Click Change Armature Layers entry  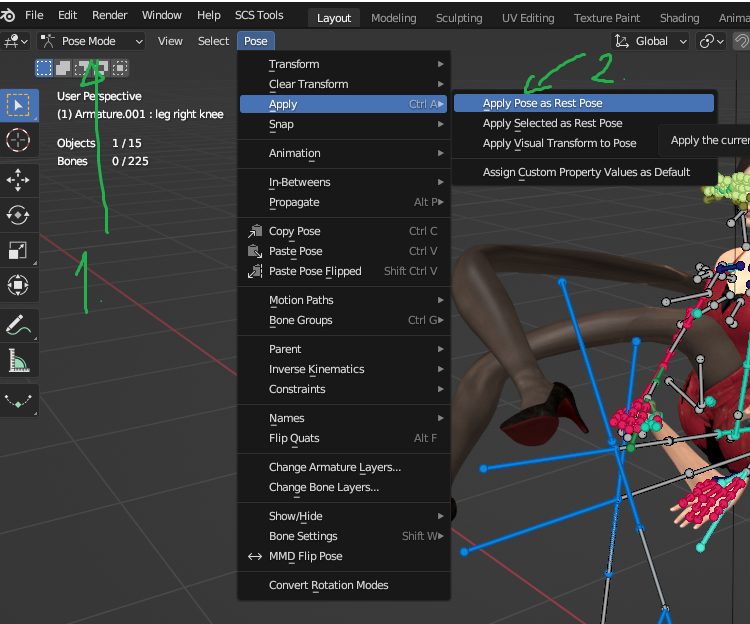(x=343, y=467)
